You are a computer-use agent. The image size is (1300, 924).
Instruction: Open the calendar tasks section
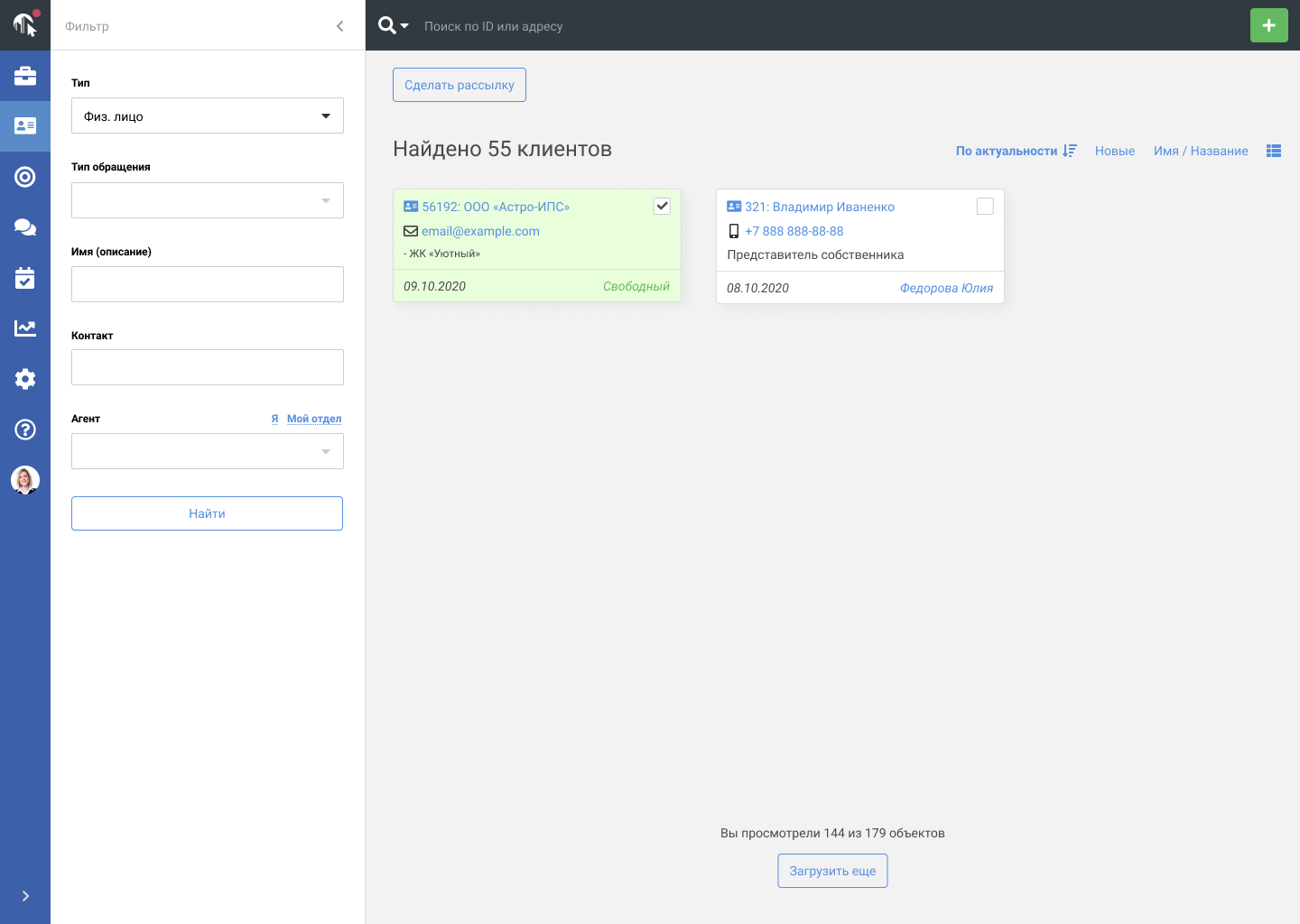tap(25, 278)
